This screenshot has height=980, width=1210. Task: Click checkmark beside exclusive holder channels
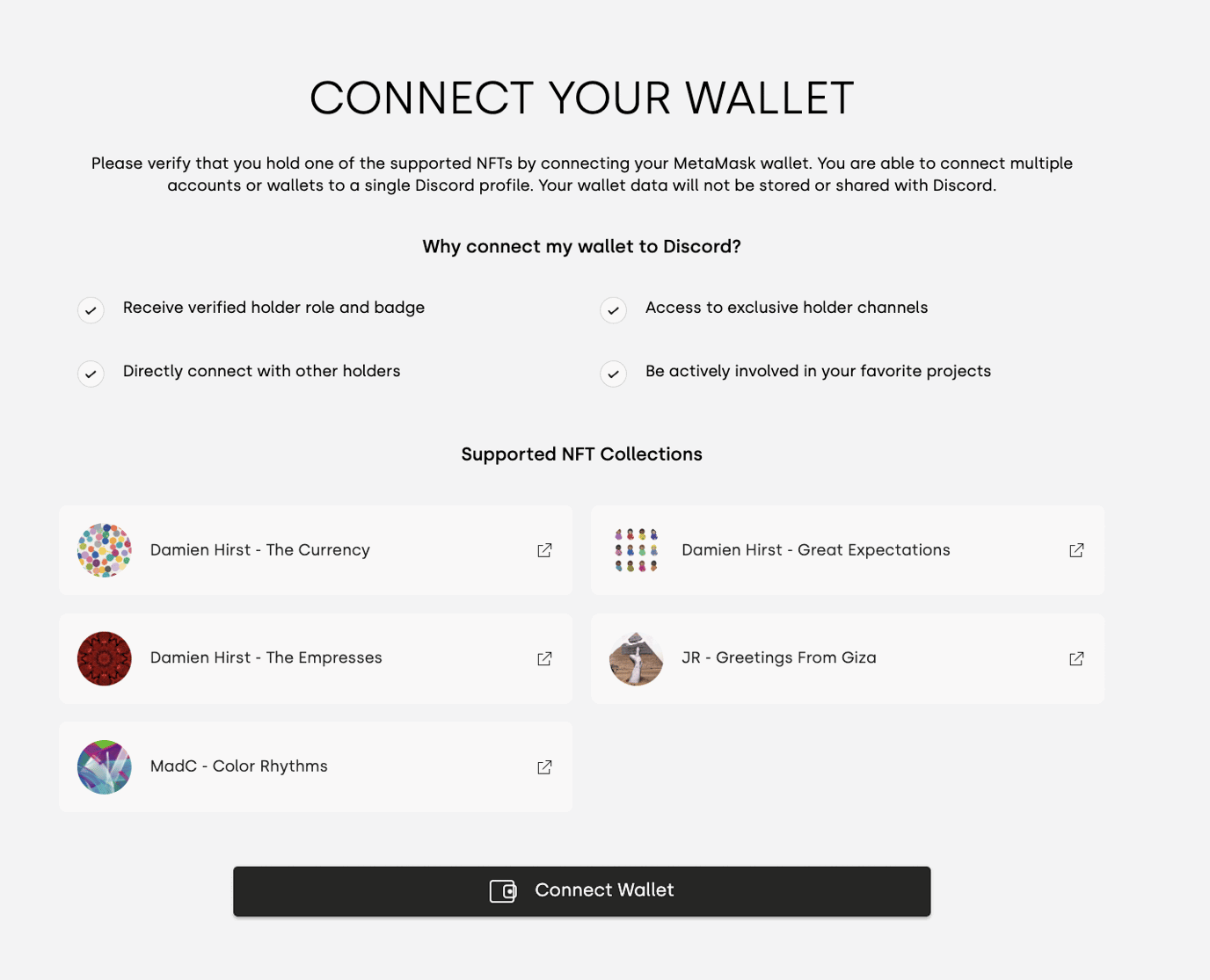[x=614, y=310]
